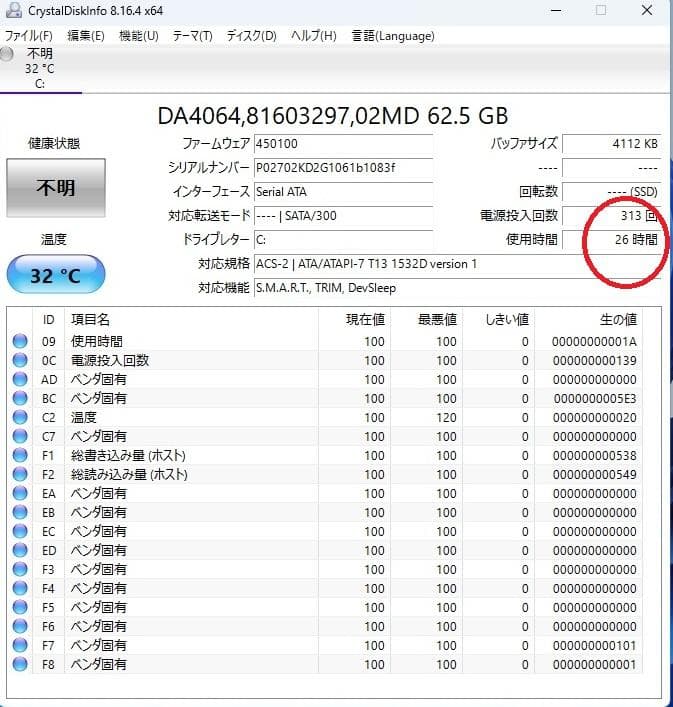Click the blue status dot for row ED
Image resolution: width=673 pixels, height=707 pixels.
[20, 550]
